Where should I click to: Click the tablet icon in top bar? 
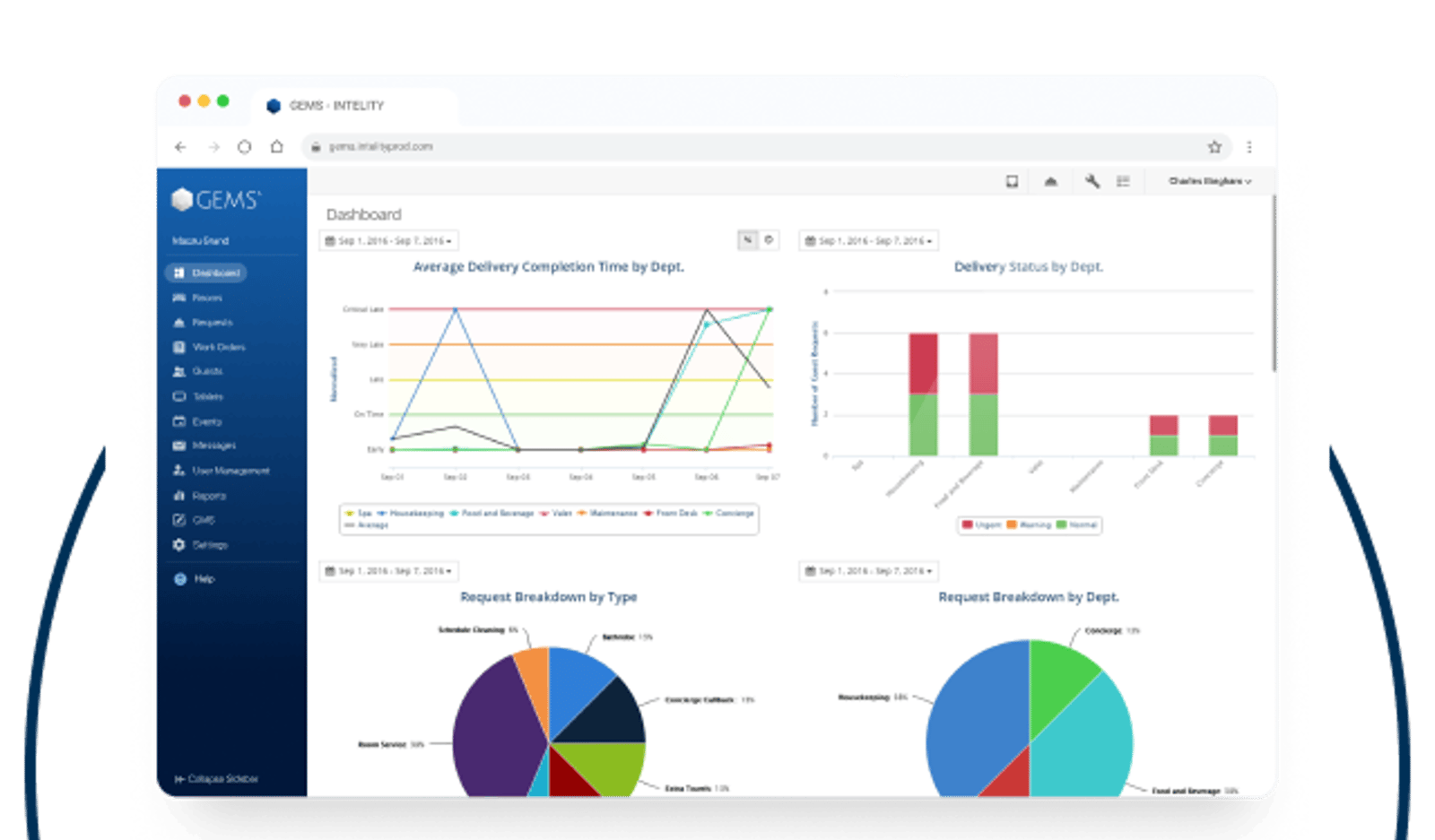coord(1012,181)
